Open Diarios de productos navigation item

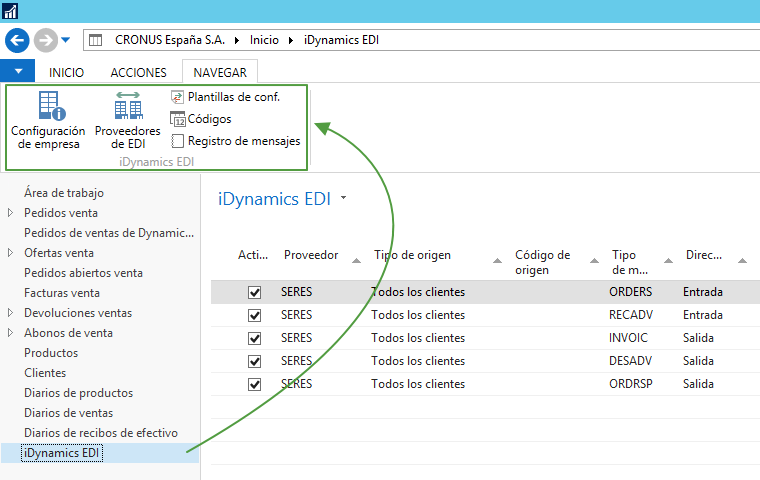click(79, 393)
